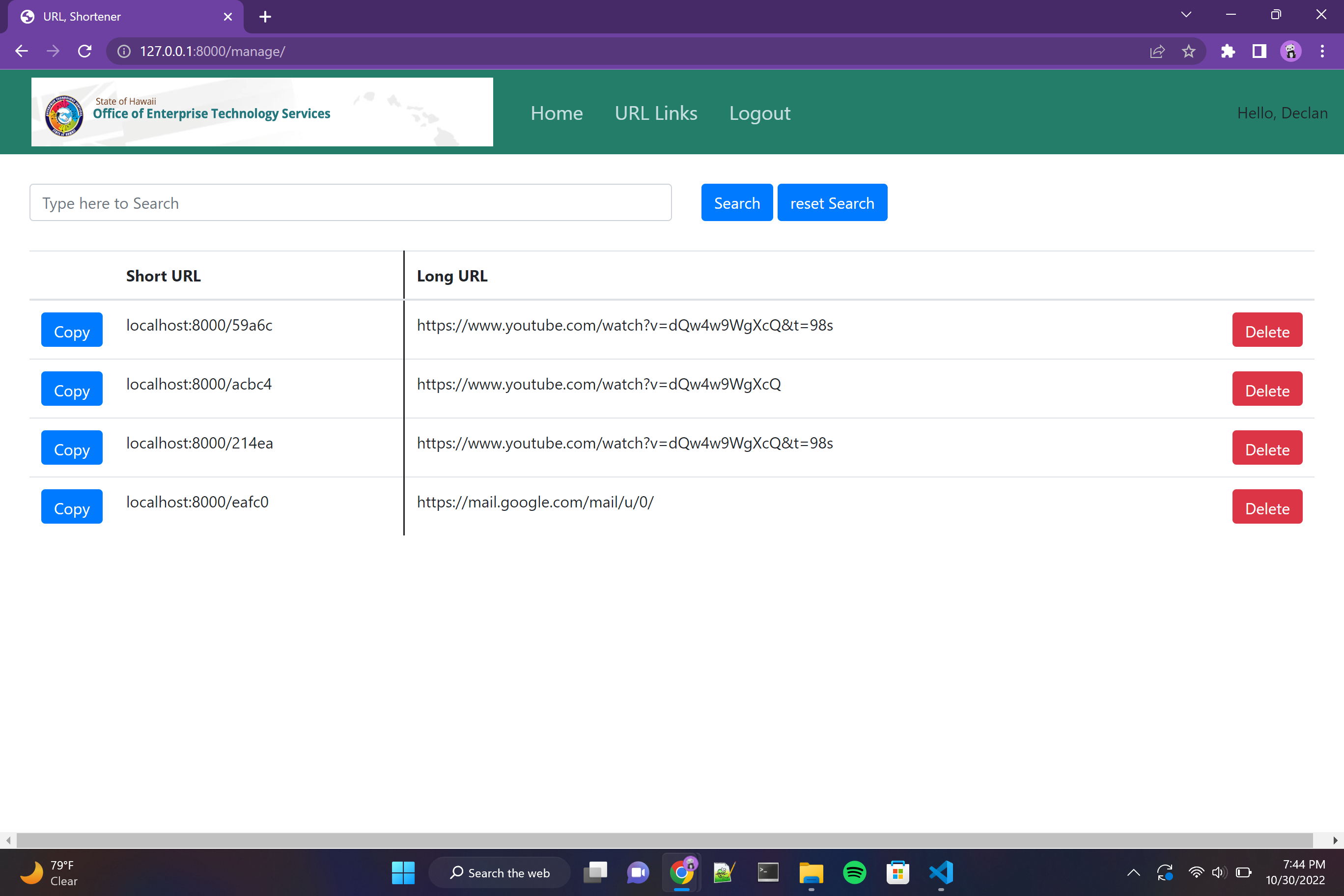Open the clock showing 7:44 PM
Image resolution: width=1344 pixels, height=896 pixels.
click(x=1295, y=872)
